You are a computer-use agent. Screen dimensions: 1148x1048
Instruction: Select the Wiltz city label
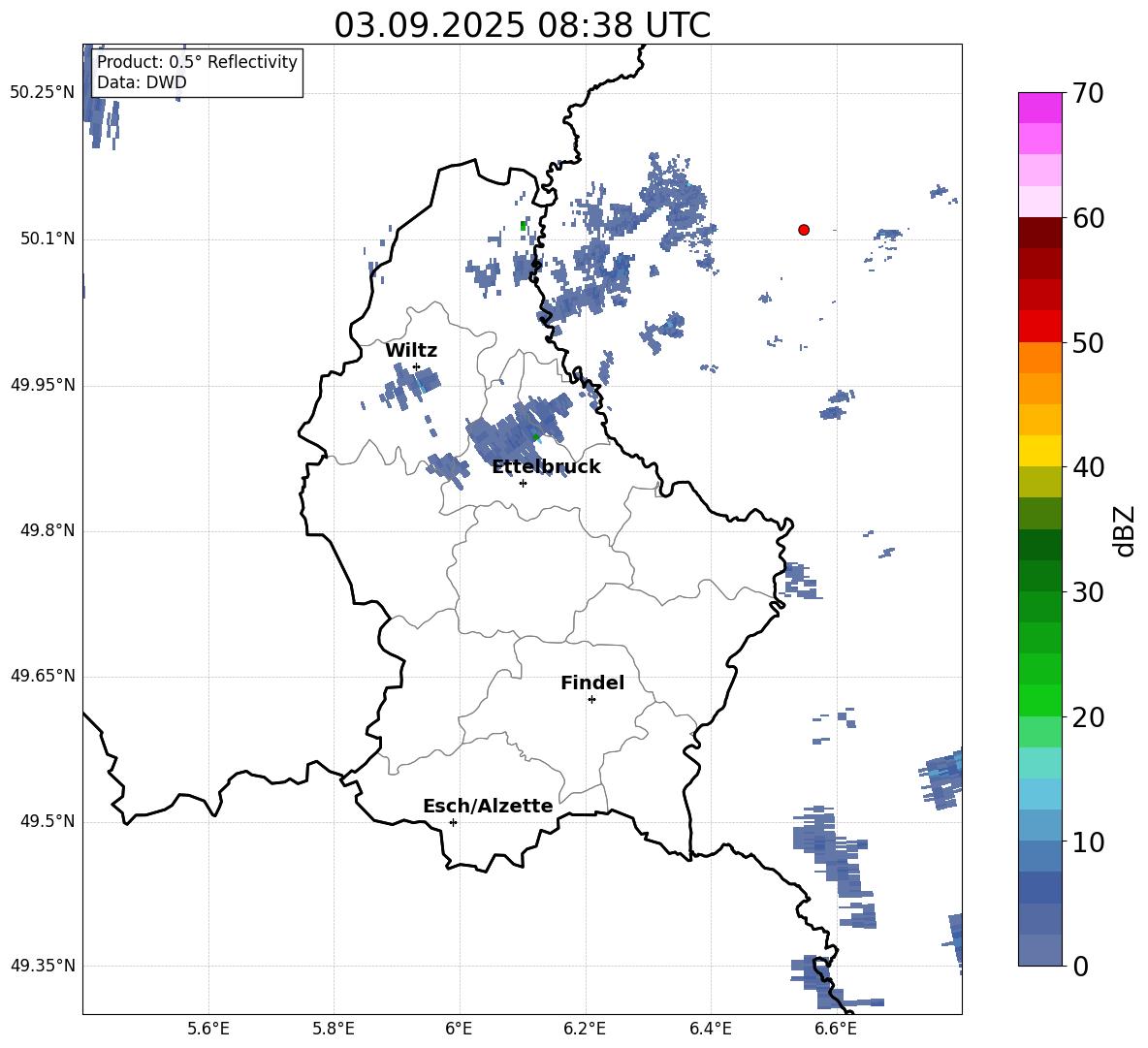pos(411,351)
